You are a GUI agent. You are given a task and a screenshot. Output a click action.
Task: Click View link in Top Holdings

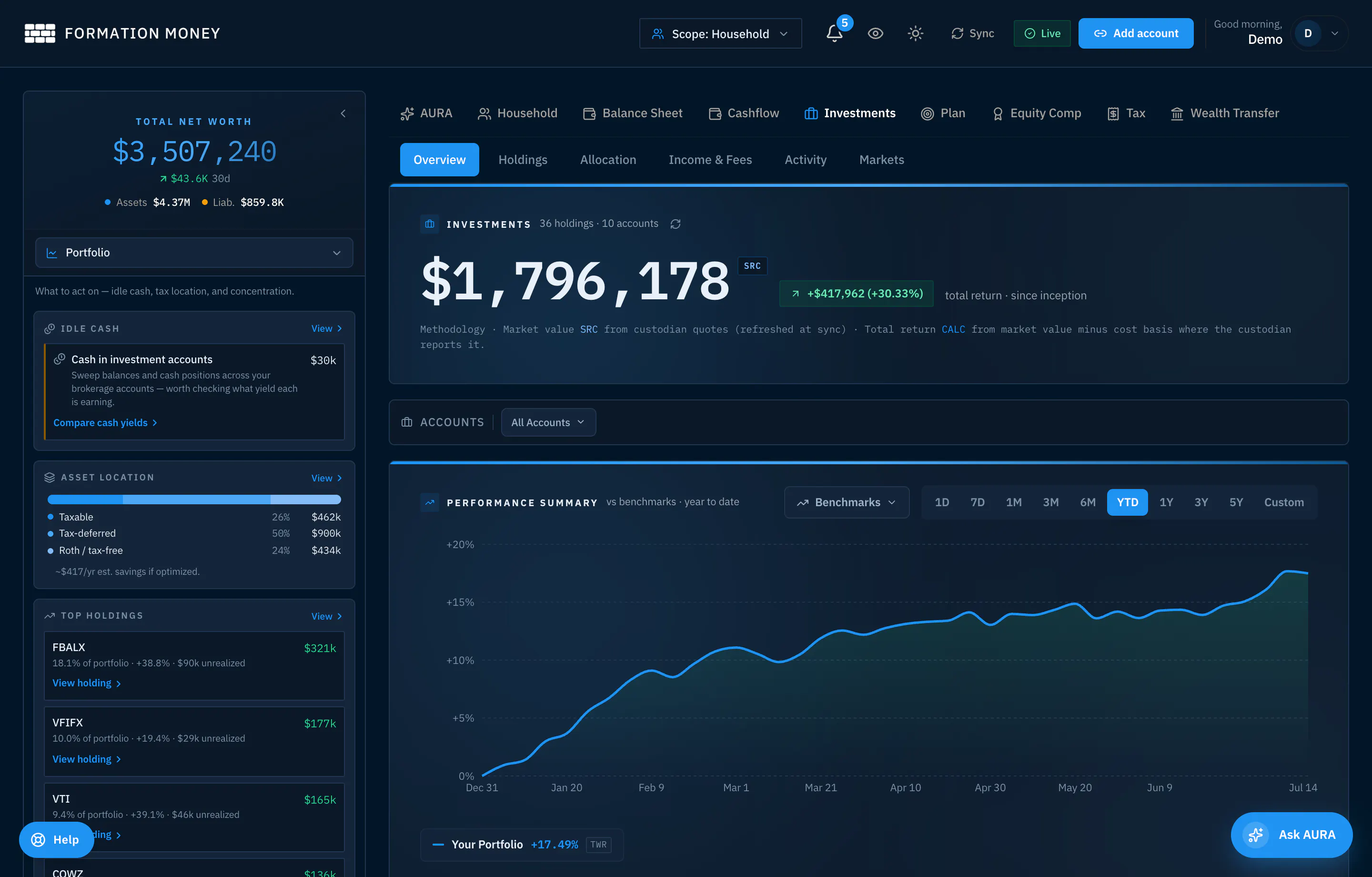326,616
